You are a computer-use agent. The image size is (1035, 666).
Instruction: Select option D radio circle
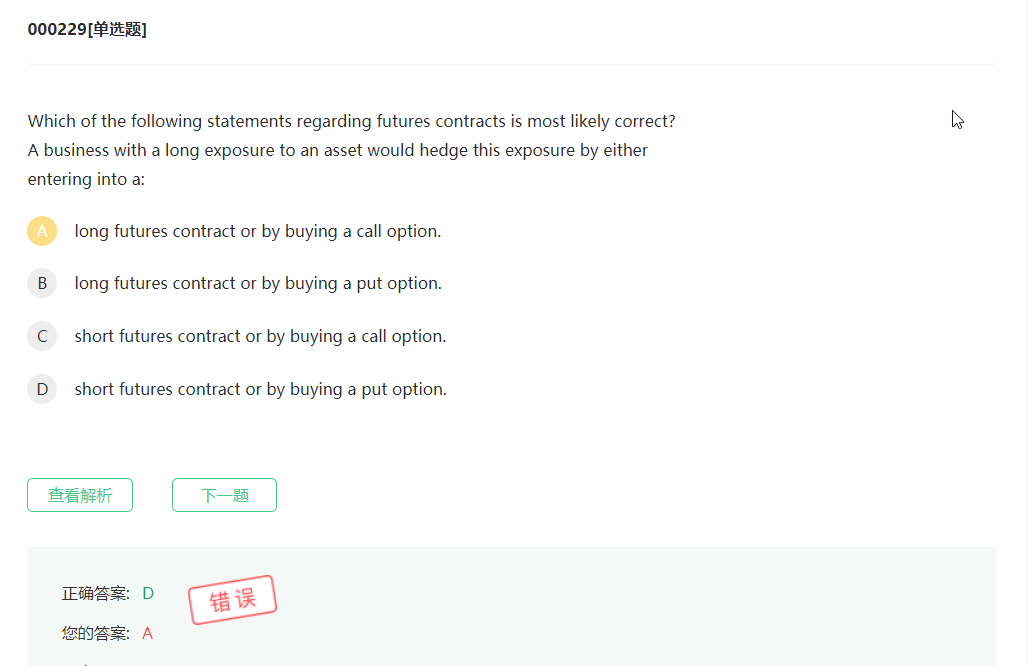[42, 389]
